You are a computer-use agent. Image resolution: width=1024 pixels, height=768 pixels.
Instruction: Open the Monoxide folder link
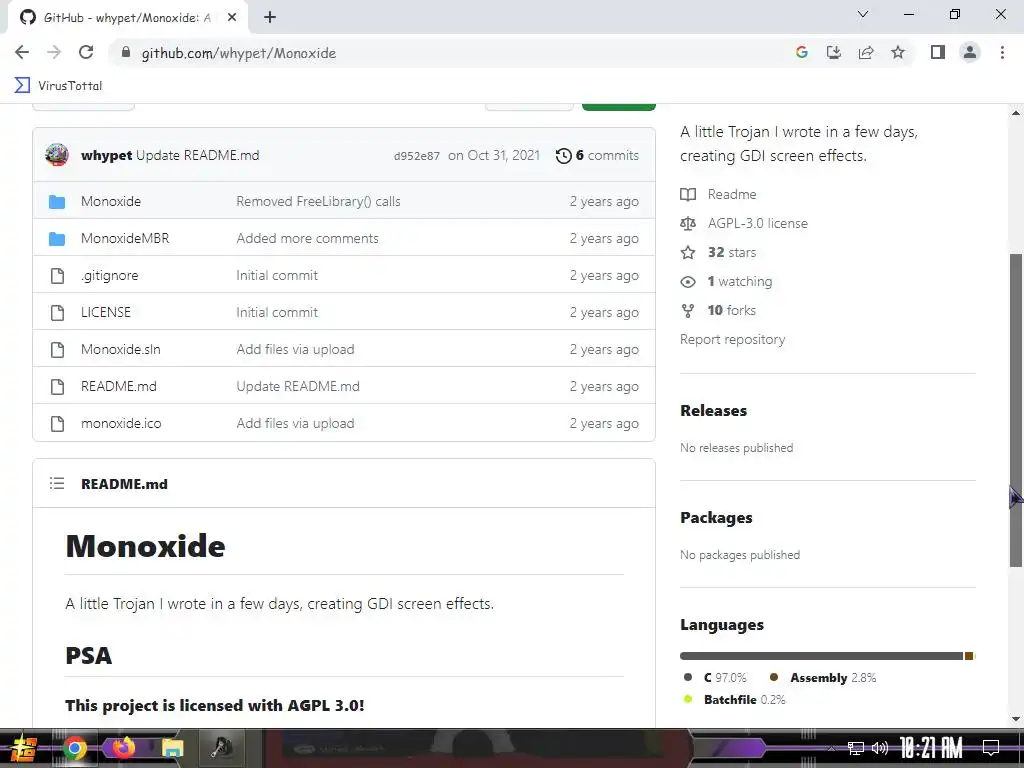[111, 201]
